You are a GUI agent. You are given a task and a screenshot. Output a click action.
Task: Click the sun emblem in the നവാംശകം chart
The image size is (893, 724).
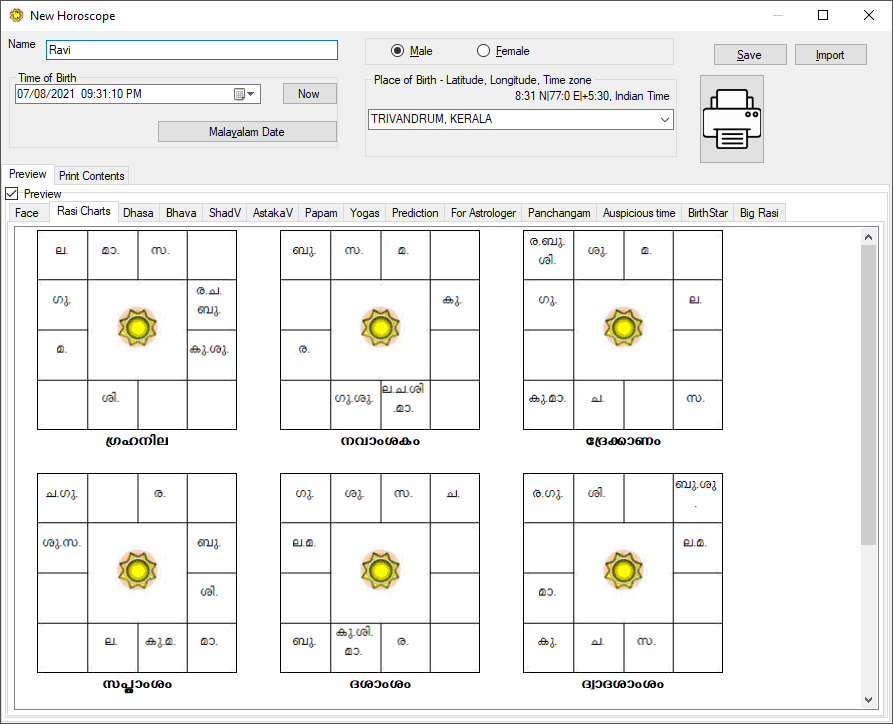[380, 328]
